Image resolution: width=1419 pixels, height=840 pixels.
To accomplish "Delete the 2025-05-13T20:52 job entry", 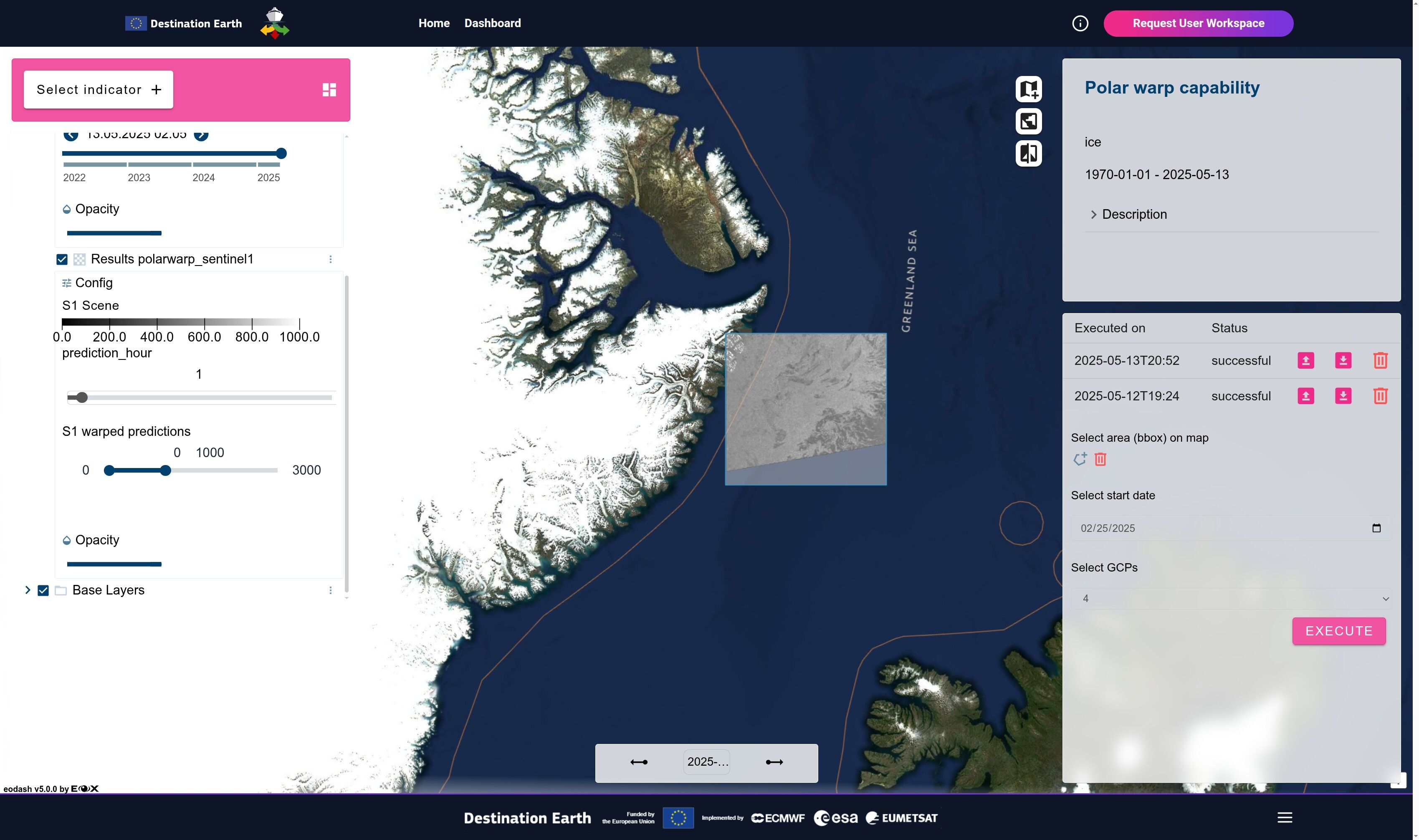I will point(1380,361).
